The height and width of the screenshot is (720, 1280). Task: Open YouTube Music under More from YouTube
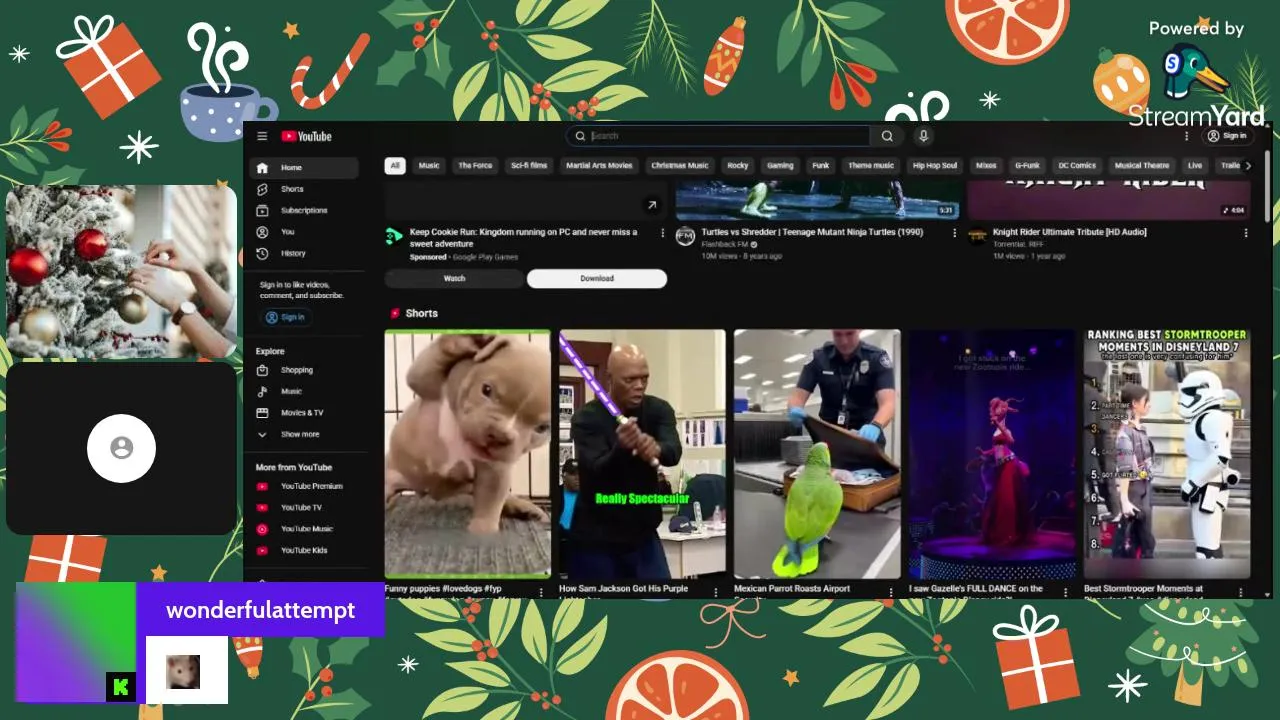pyautogui.click(x=304, y=529)
